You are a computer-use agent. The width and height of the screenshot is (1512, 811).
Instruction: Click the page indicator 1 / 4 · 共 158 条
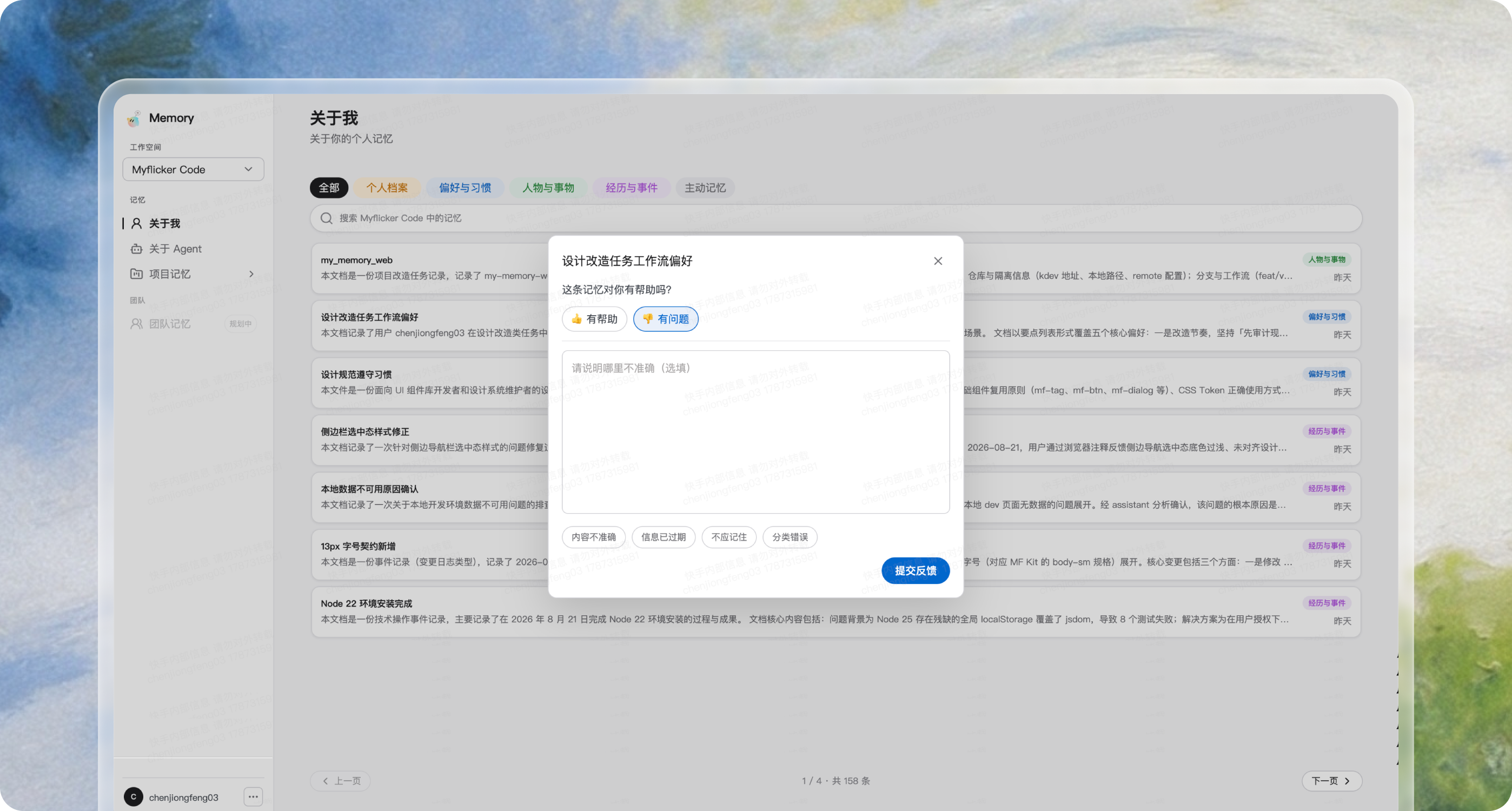click(x=836, y=781)
